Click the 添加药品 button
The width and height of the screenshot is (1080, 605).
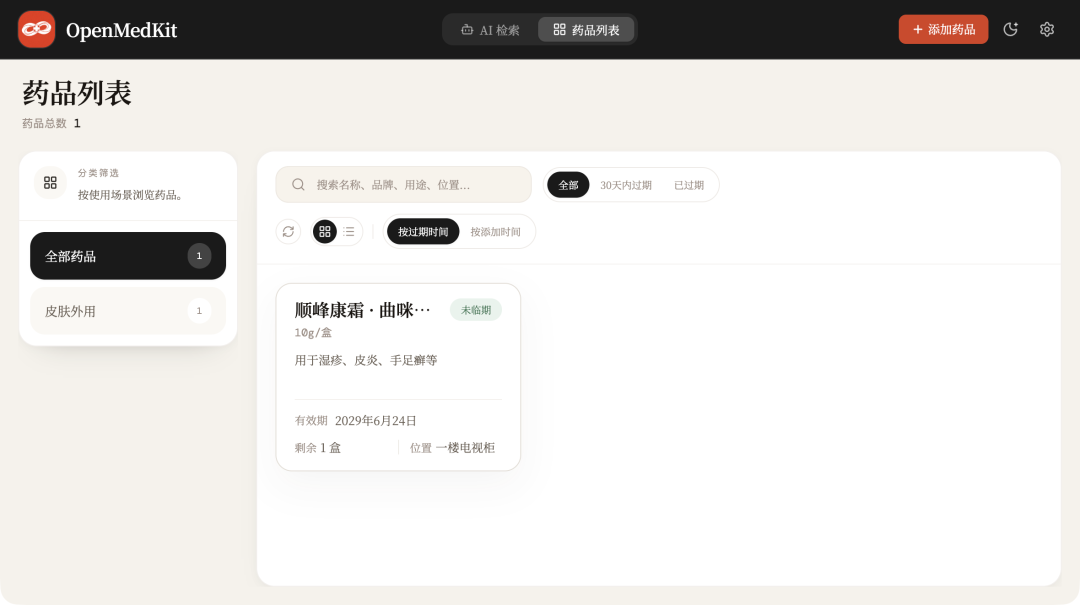[x=943, y=30]
